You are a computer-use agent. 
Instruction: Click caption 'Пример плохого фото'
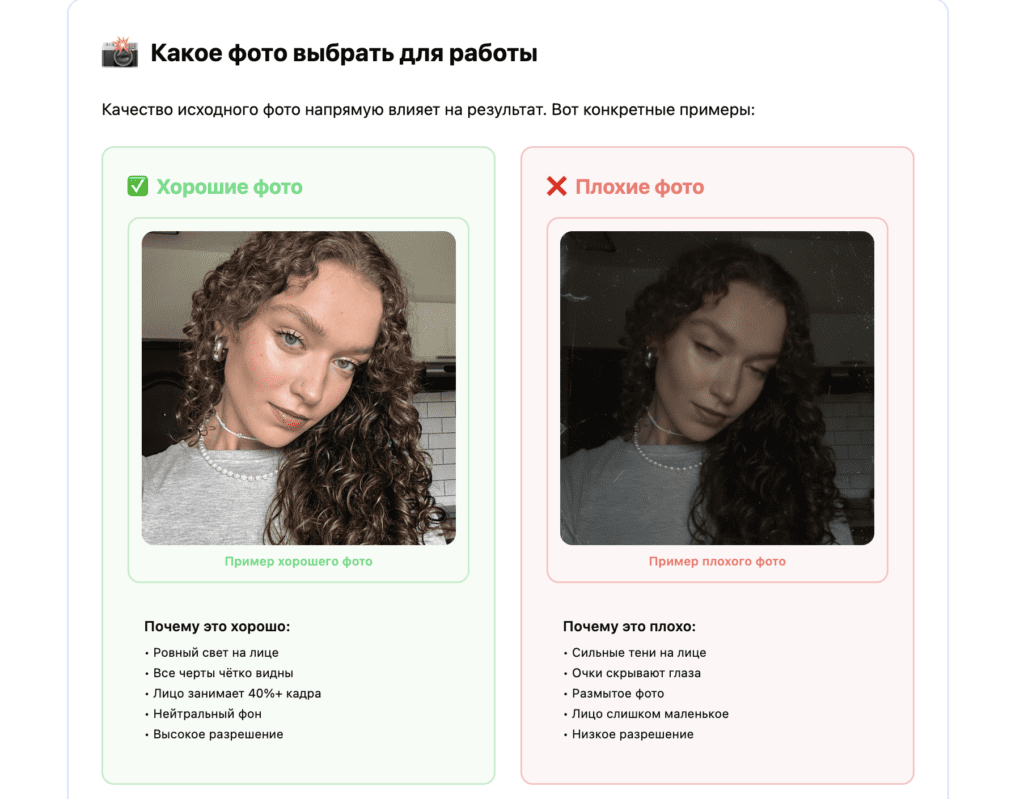[717, 561]
